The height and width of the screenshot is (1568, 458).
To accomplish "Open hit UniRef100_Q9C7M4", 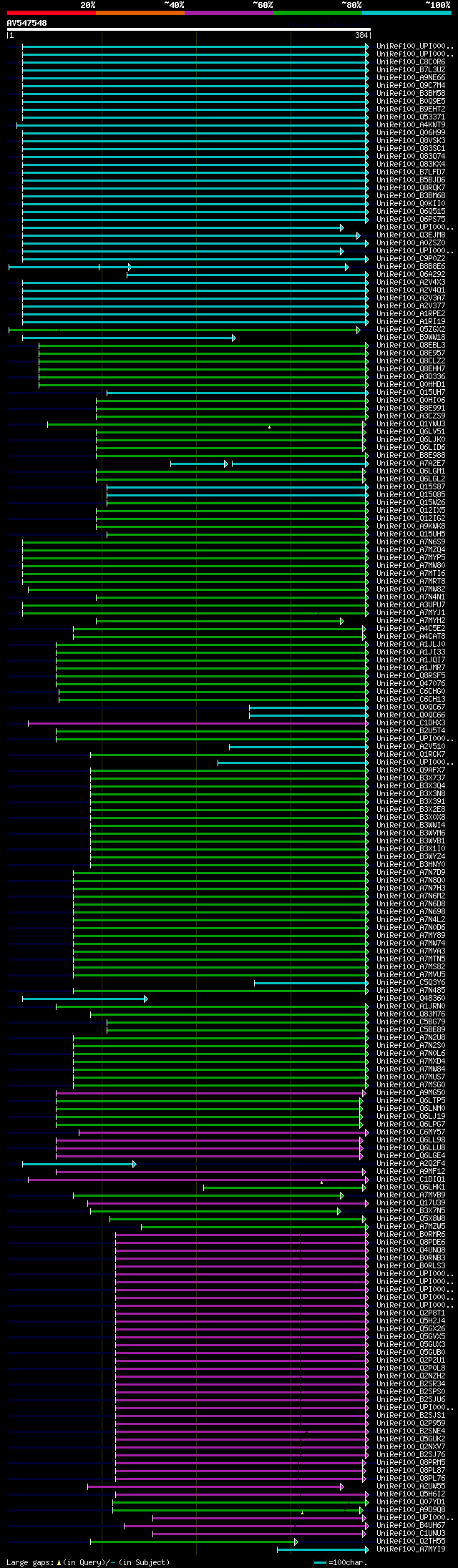I will point(411,86).
